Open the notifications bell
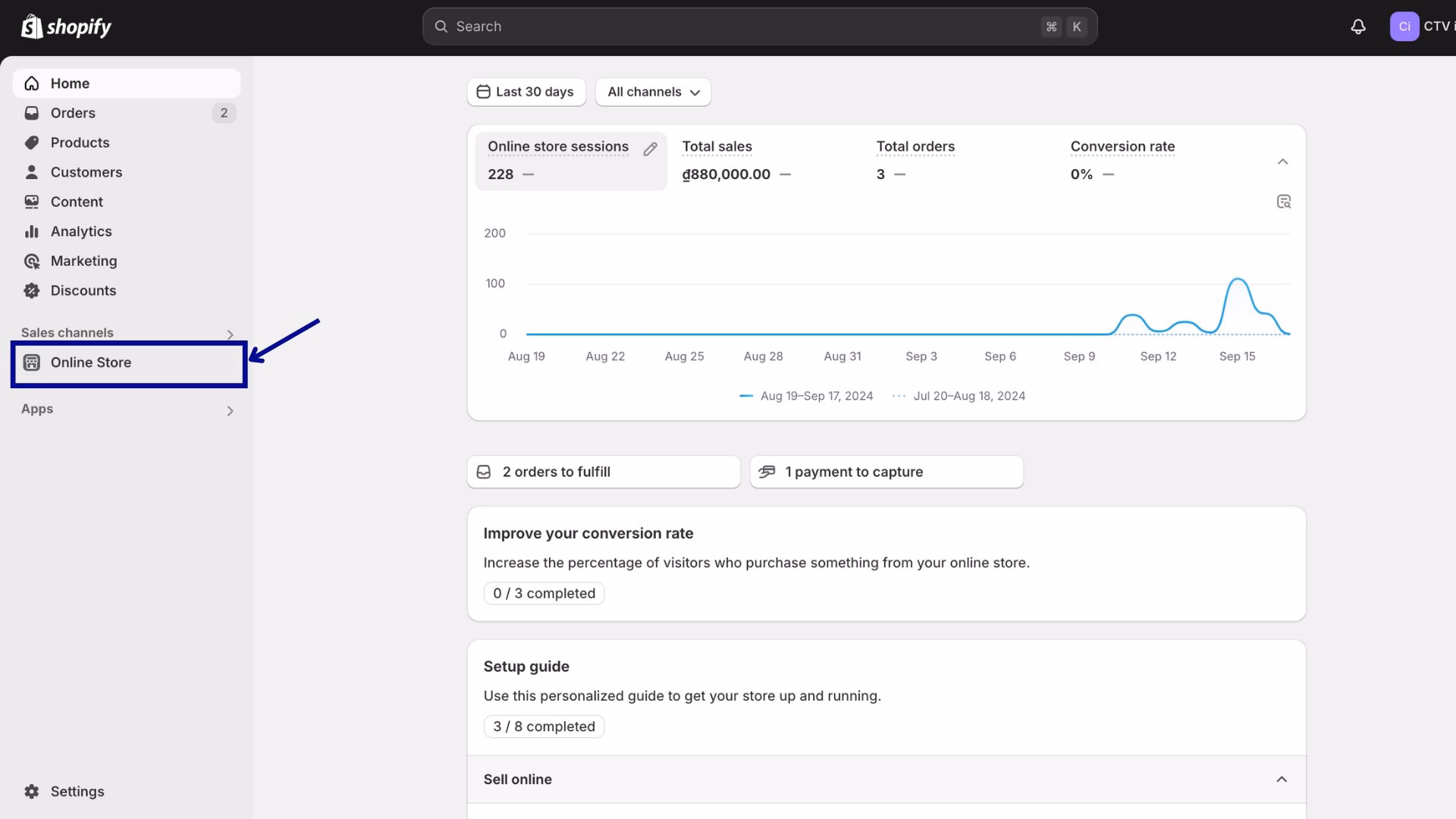 (1358, 27)
